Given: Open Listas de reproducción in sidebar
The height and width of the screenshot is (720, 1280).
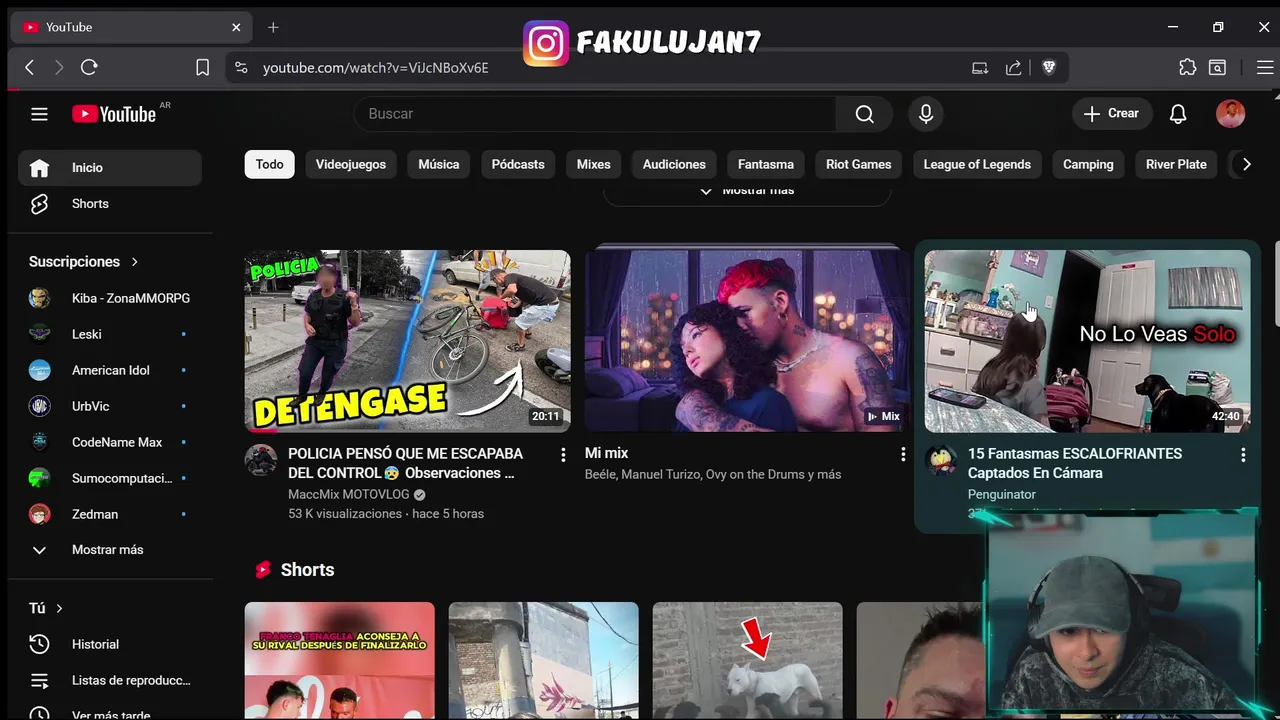Looking at the screenshot, I should tap(110, 680).
